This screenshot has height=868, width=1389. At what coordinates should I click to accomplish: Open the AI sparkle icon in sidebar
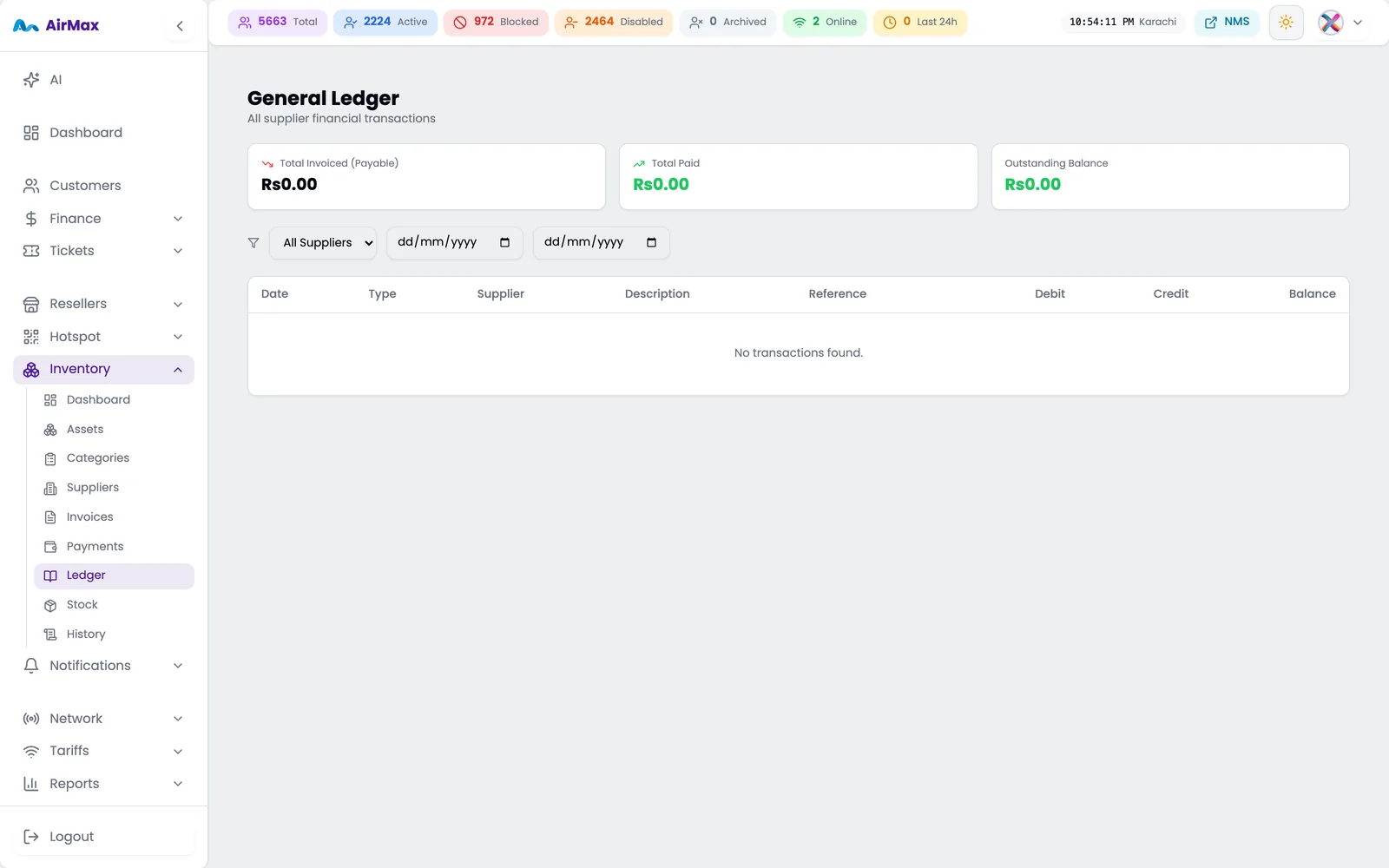tap(31, 80)
